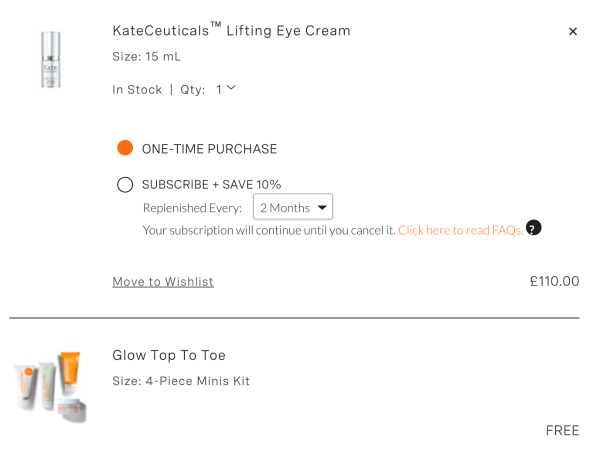
Task: Expand the quantity chevron arrow
Action: [232, 88]
